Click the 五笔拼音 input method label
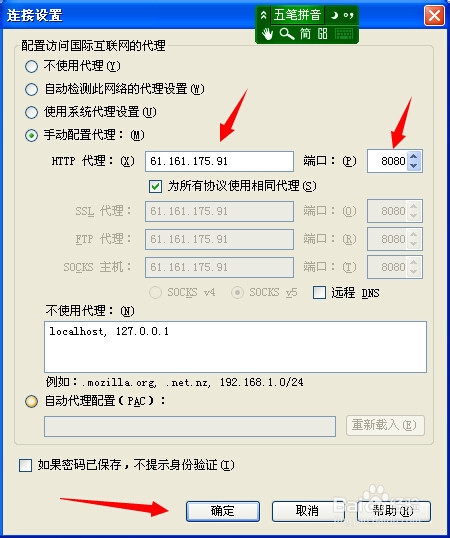The image size is (450, 538). click(297, 15)
